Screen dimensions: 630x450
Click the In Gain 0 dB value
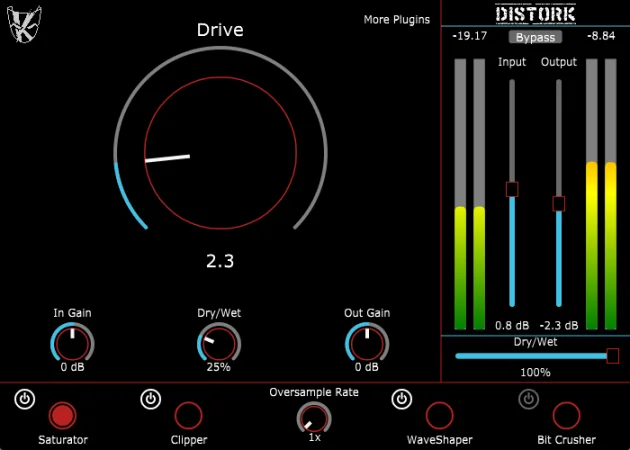(72, 367)
